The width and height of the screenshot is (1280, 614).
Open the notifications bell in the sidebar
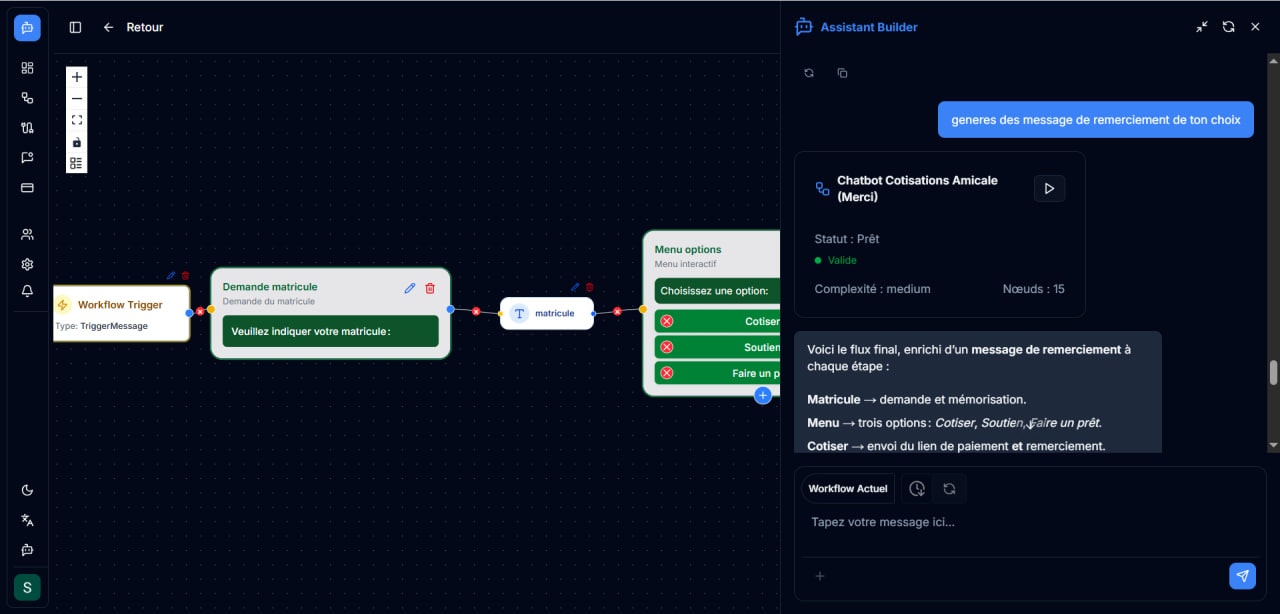click(x=27, y=291)
